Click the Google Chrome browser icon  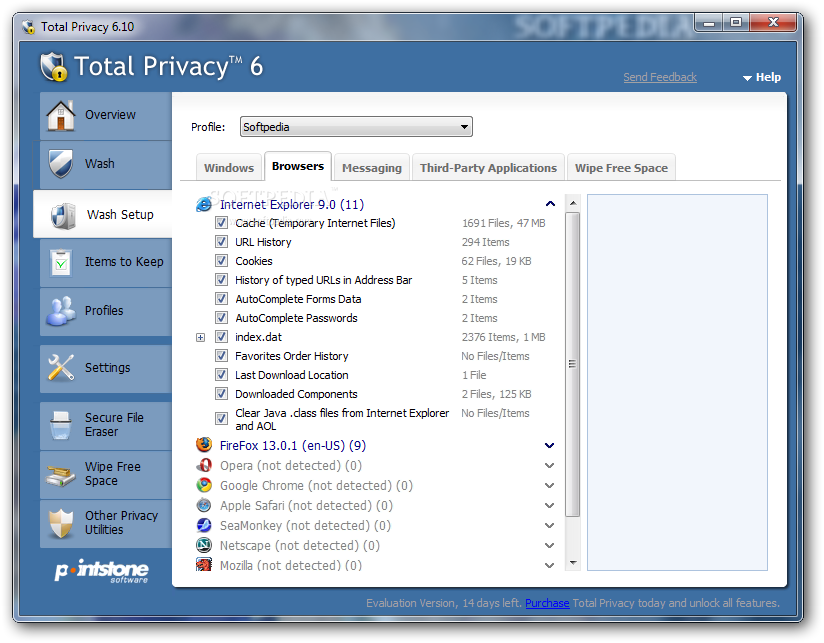[x=204, y=485]
